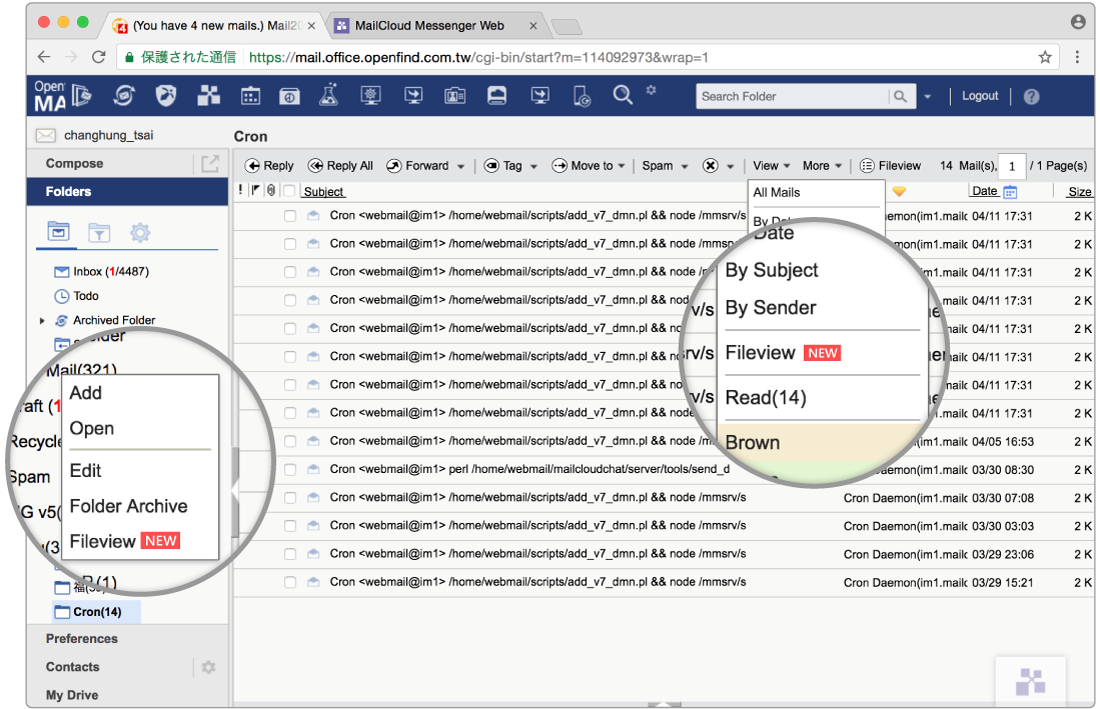The height and width of the screenshot is (709, 1100).
Task: Click the magnifier icon in the navy toolbar
Action: [622, 95]
